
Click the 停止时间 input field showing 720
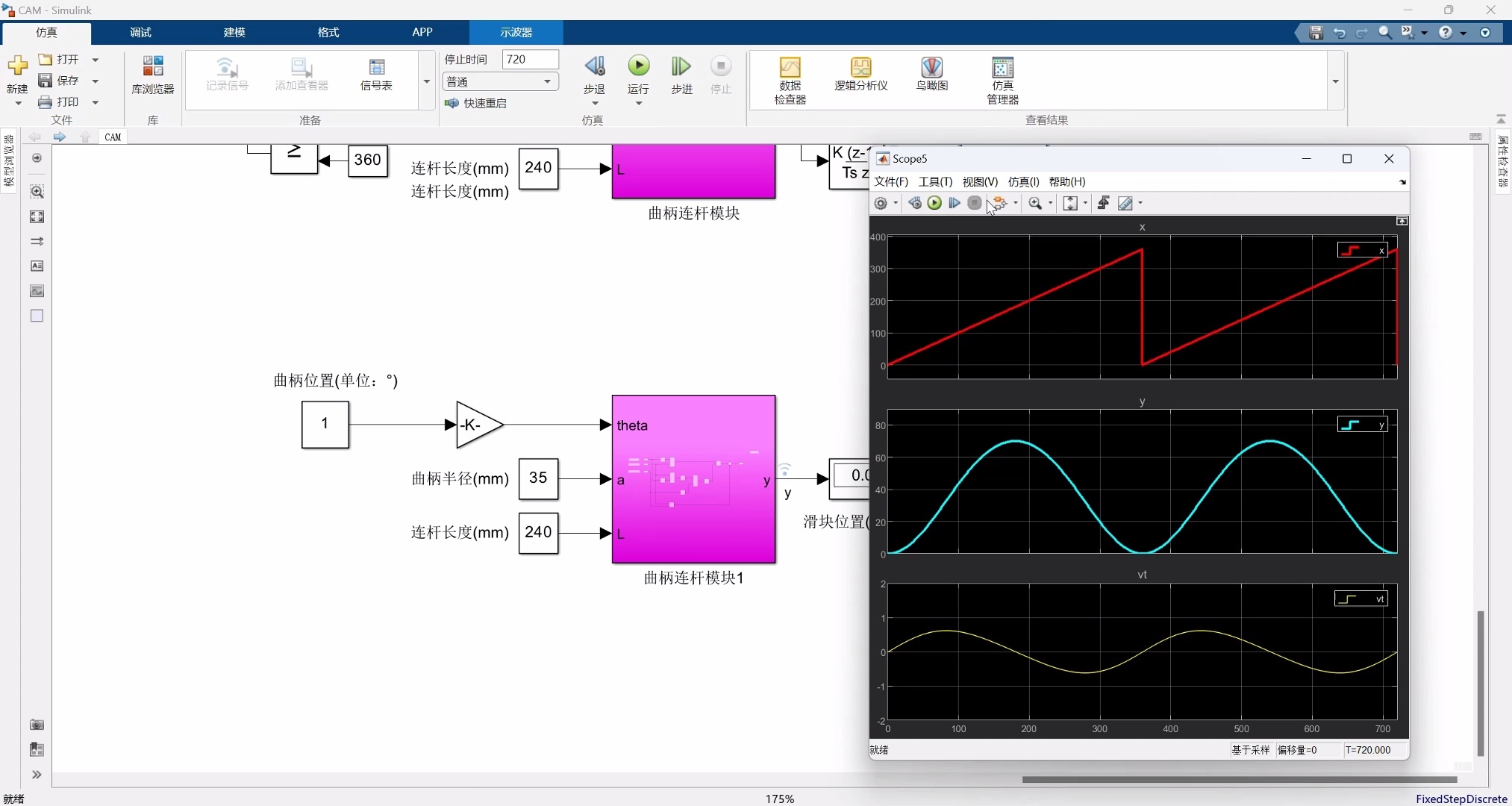[x=530, y=59]
